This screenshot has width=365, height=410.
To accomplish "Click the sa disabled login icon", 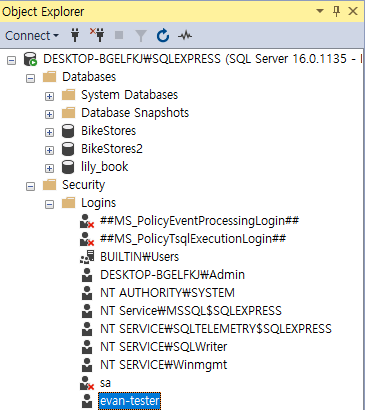I will tap(87, 383).
